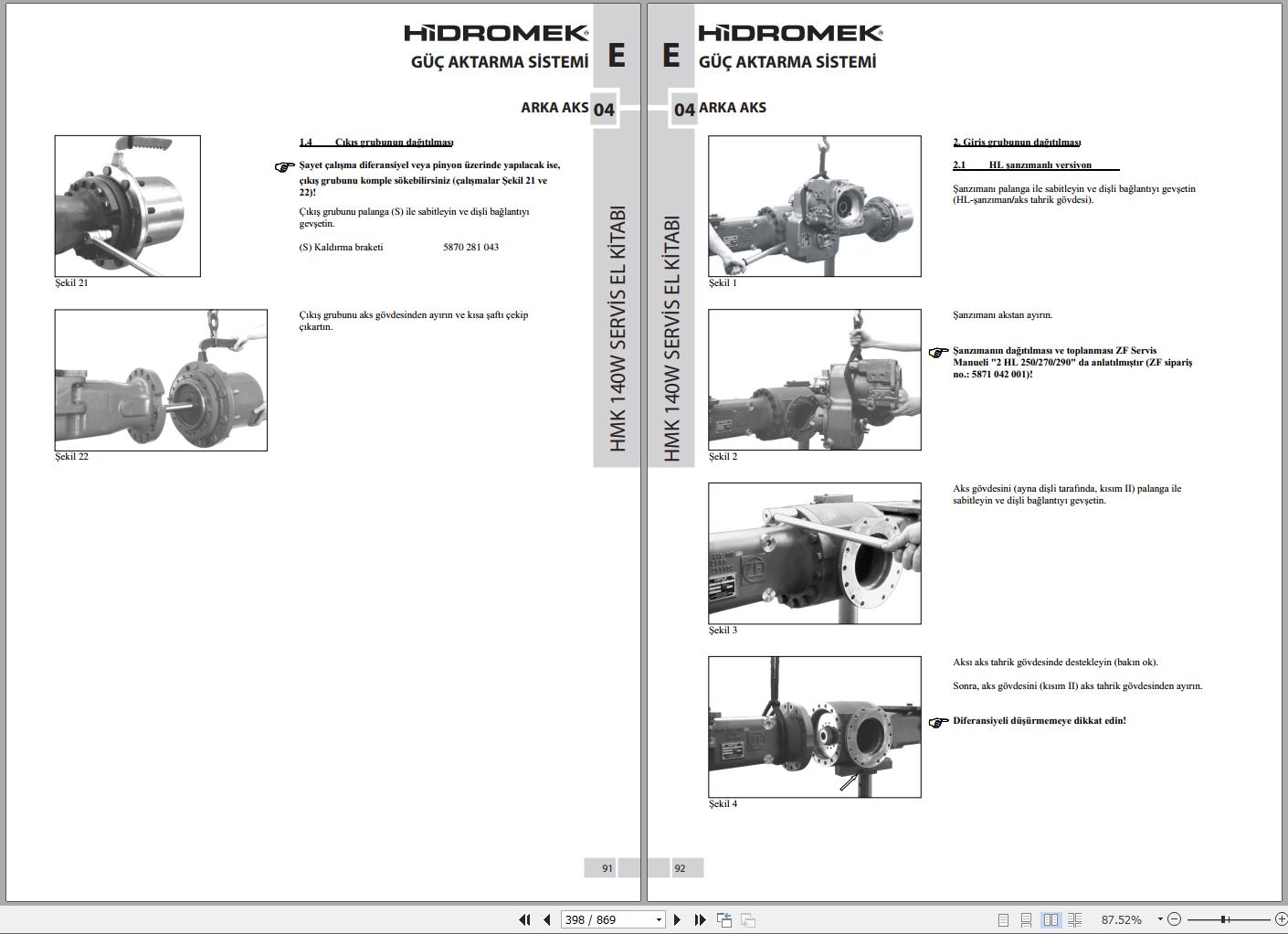Switch to two-page facing view
The height and width of the screenshot is (934, 1288).
[1052, 918]
